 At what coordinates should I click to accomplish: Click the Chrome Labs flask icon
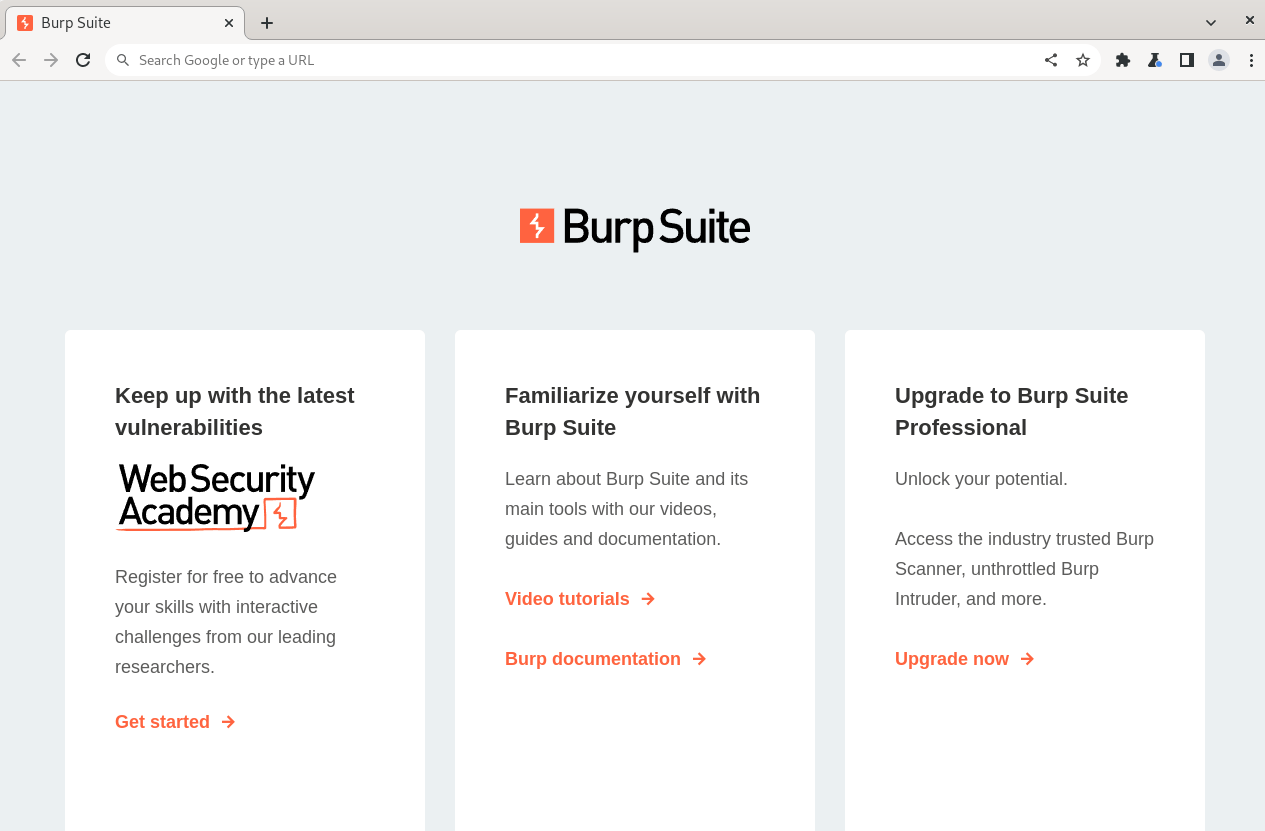pos(1154,60)
